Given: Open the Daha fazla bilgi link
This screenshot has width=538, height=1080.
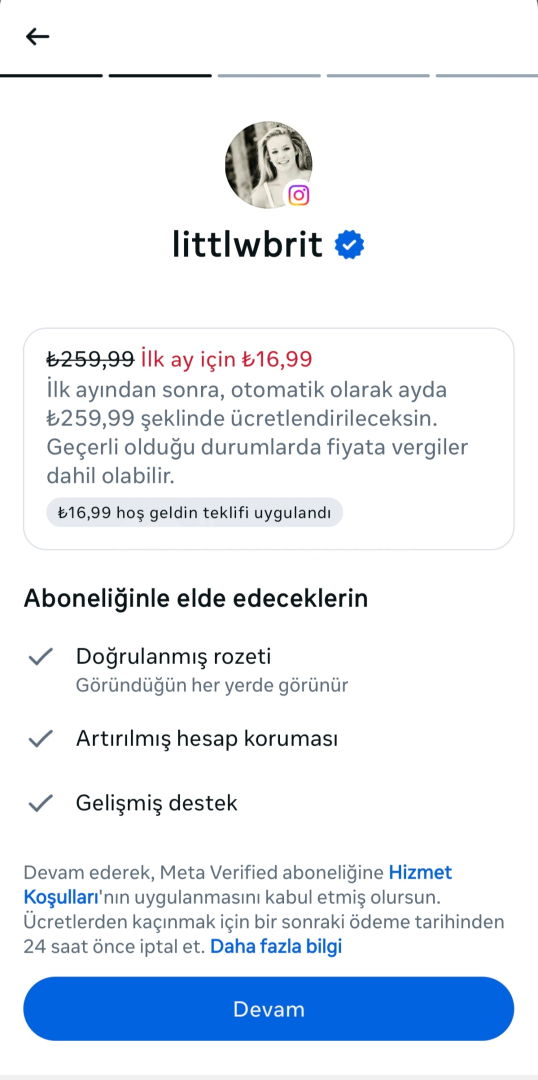Looking at the screenshot, I should coord(276,946).
